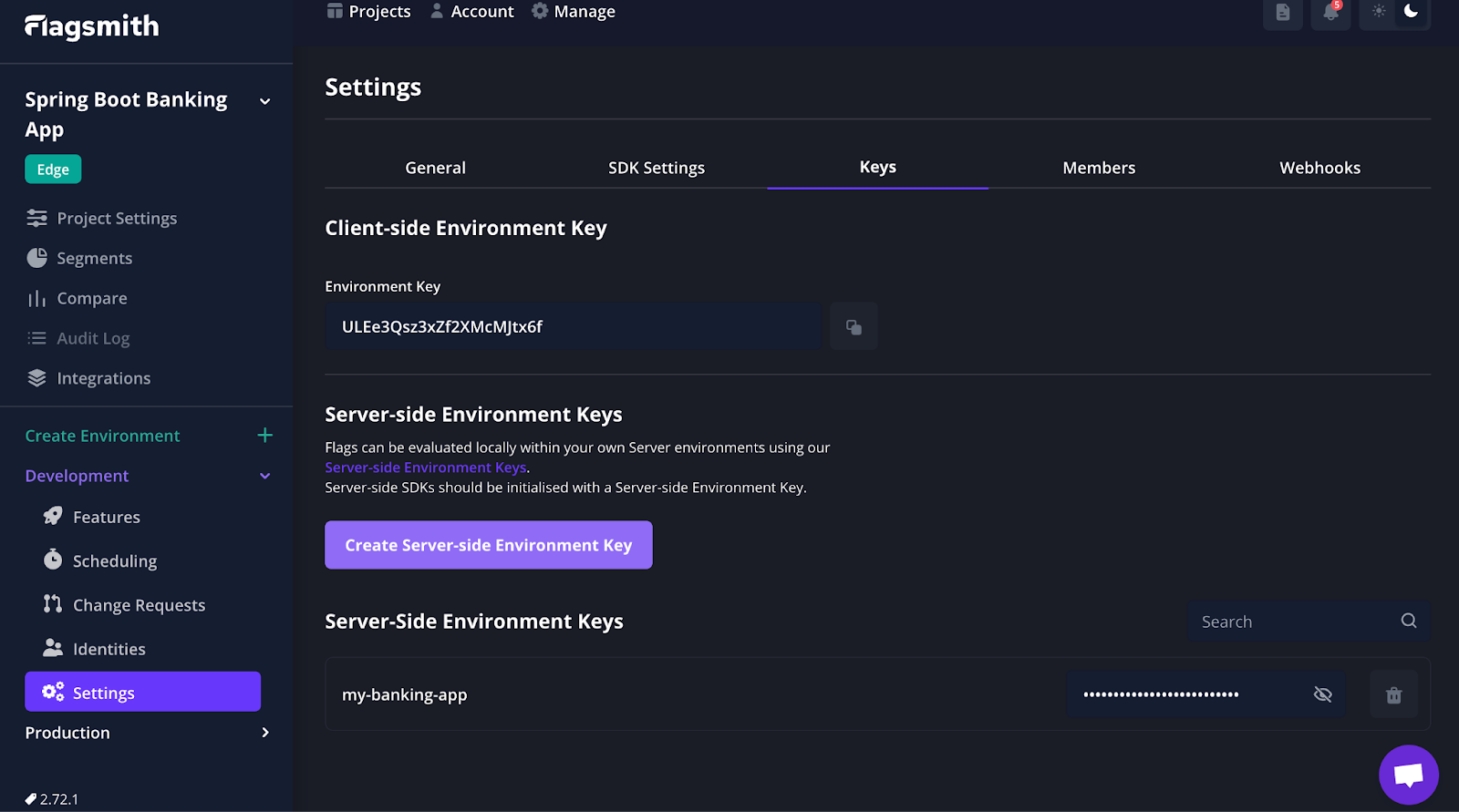Open Features in the Development sidebar
The image size is (1459, 812).
[106, 518]
